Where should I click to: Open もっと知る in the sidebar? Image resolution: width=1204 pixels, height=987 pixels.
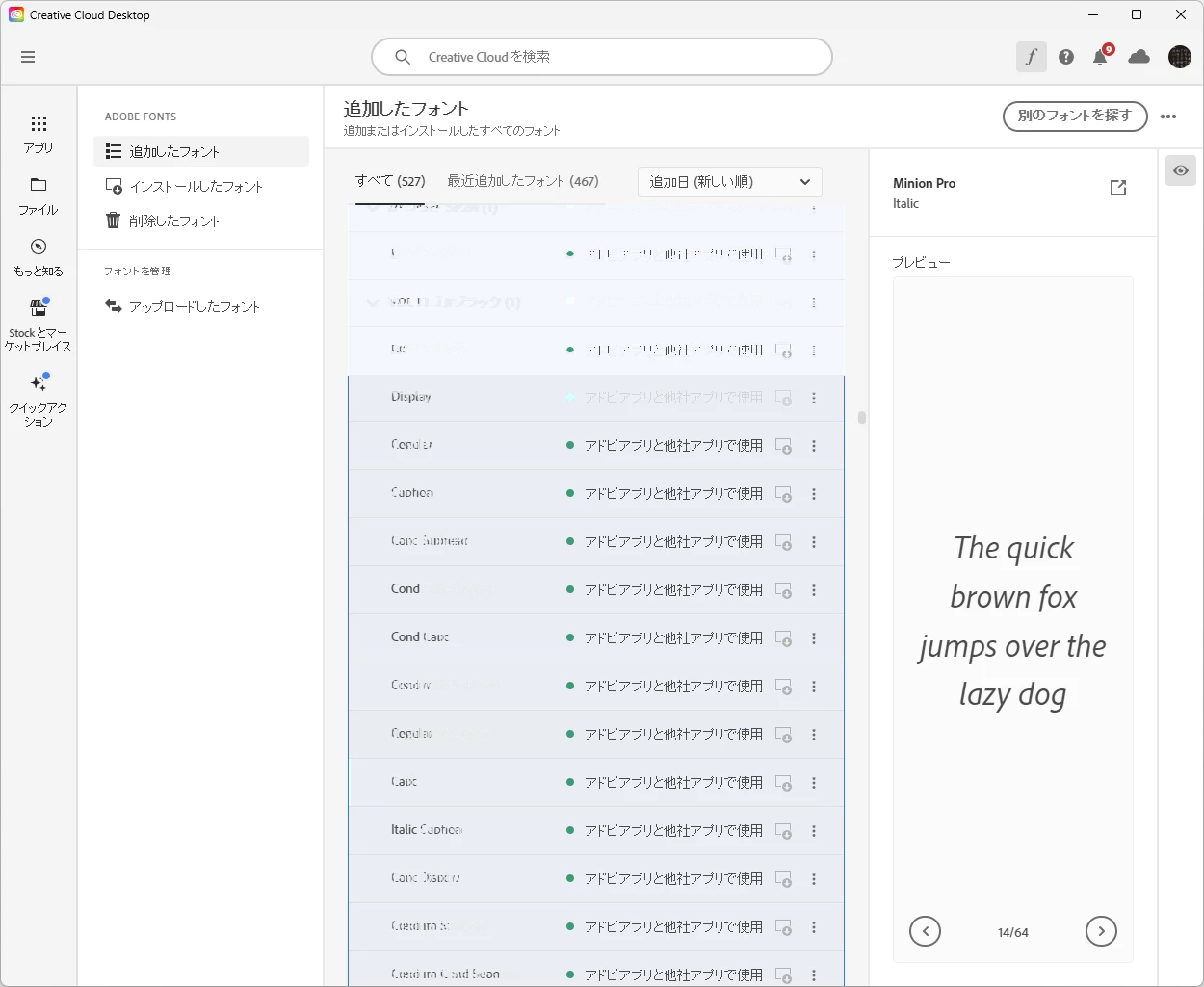tap(39, 258)
